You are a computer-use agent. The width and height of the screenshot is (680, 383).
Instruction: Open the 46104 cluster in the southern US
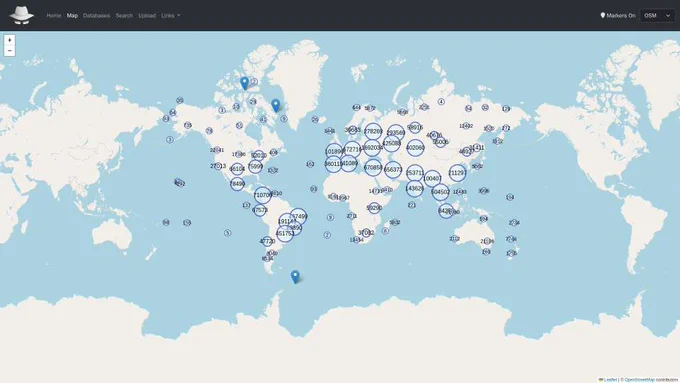click(x=237, y=169)
